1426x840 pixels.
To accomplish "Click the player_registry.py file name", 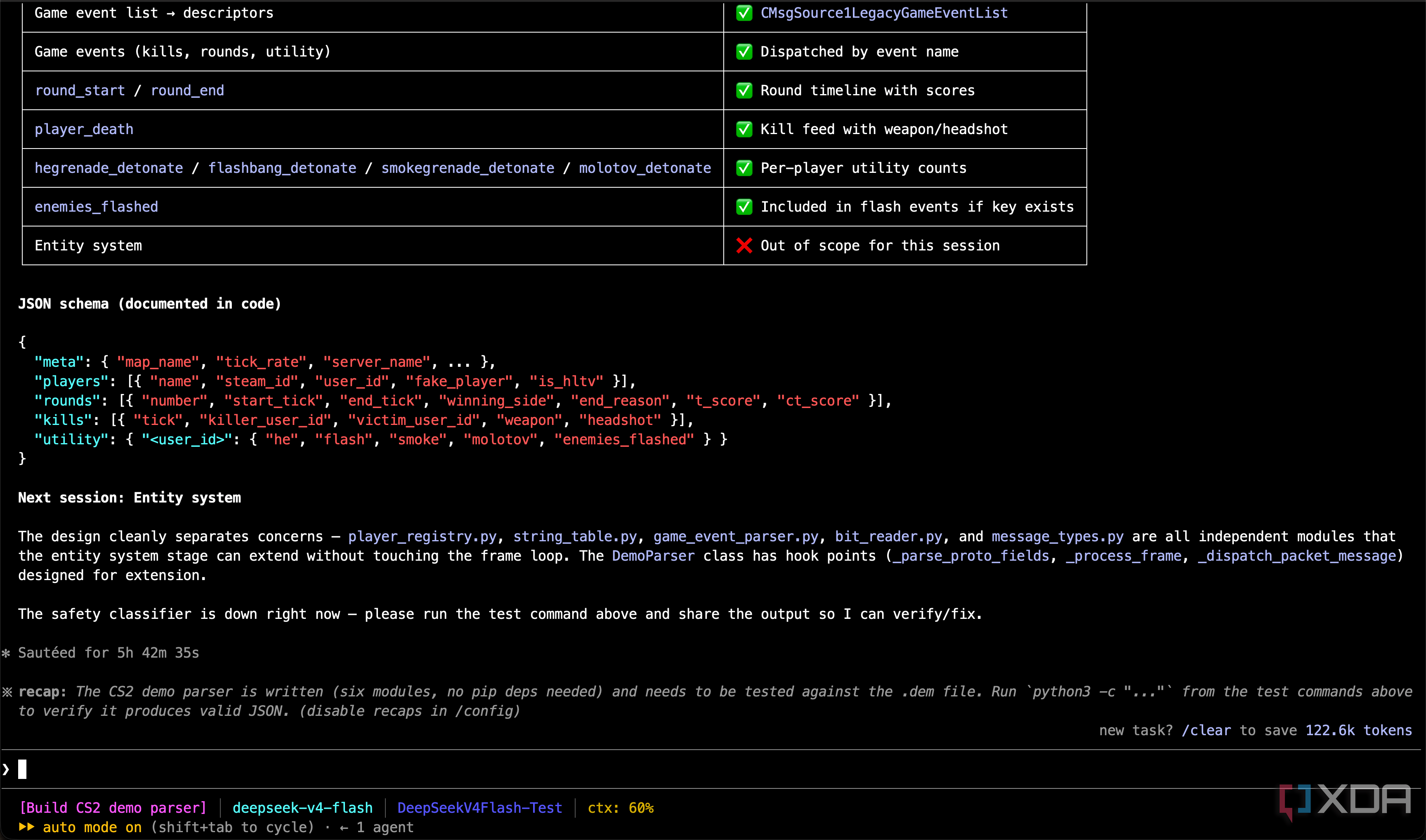I will (422, 537).
